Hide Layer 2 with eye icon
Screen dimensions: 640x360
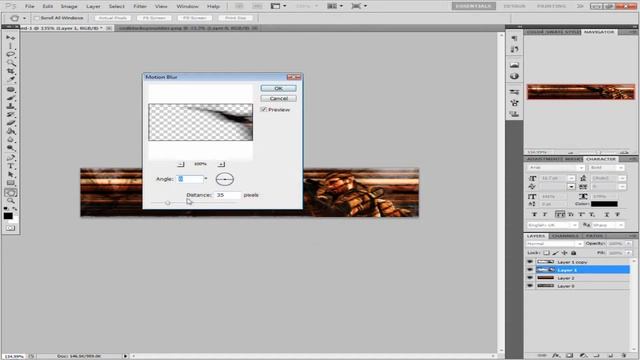530,278
